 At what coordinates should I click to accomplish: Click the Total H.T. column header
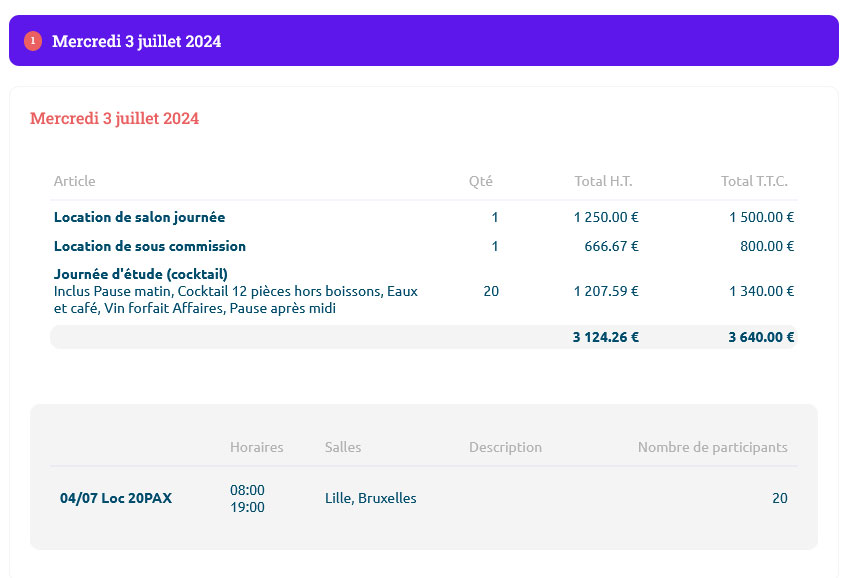pos(603,181)
